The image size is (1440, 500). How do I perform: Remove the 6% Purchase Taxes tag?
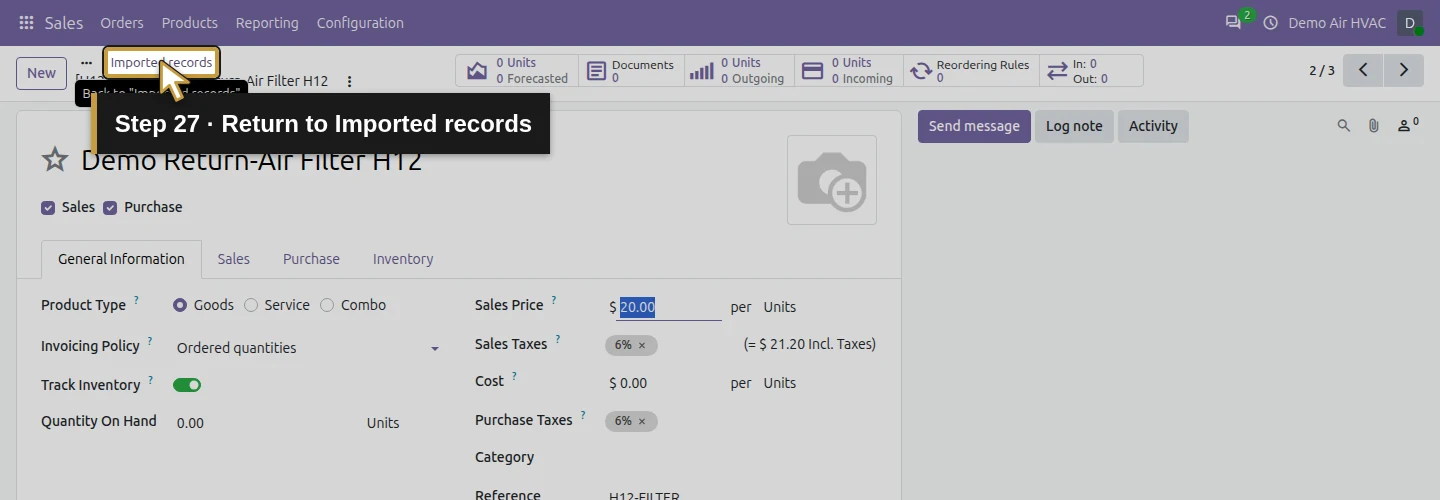click(642, 421)
